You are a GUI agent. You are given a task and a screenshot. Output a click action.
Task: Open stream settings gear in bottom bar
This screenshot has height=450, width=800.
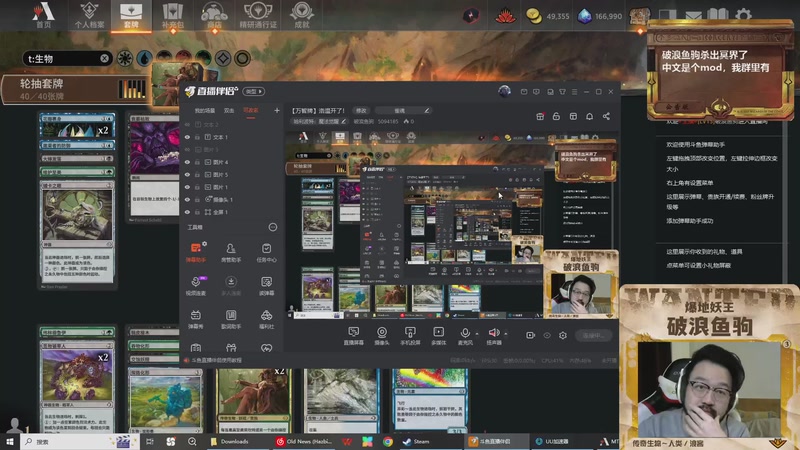(563, 335)
